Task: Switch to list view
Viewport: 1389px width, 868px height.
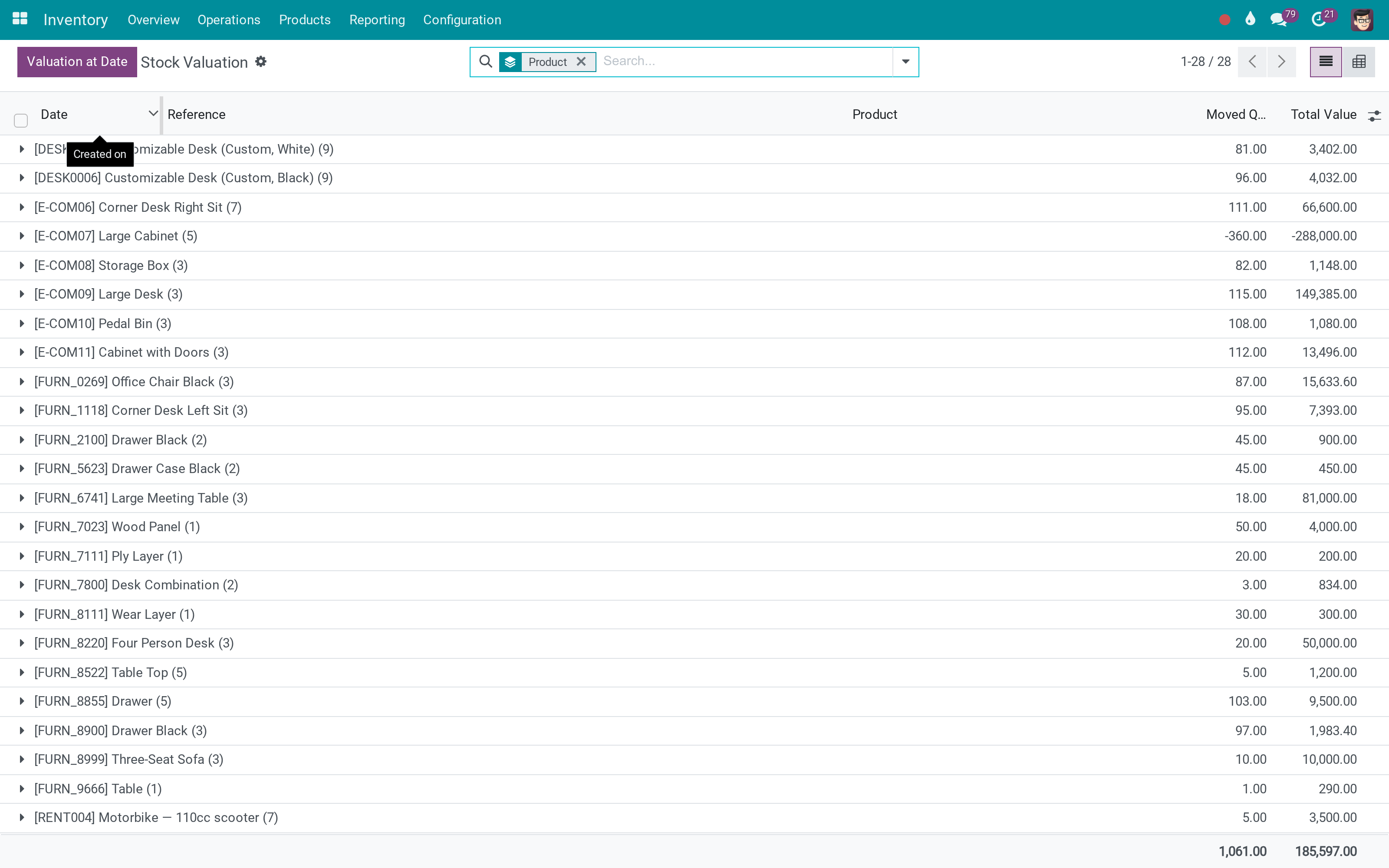Action: coord(1325,62)
